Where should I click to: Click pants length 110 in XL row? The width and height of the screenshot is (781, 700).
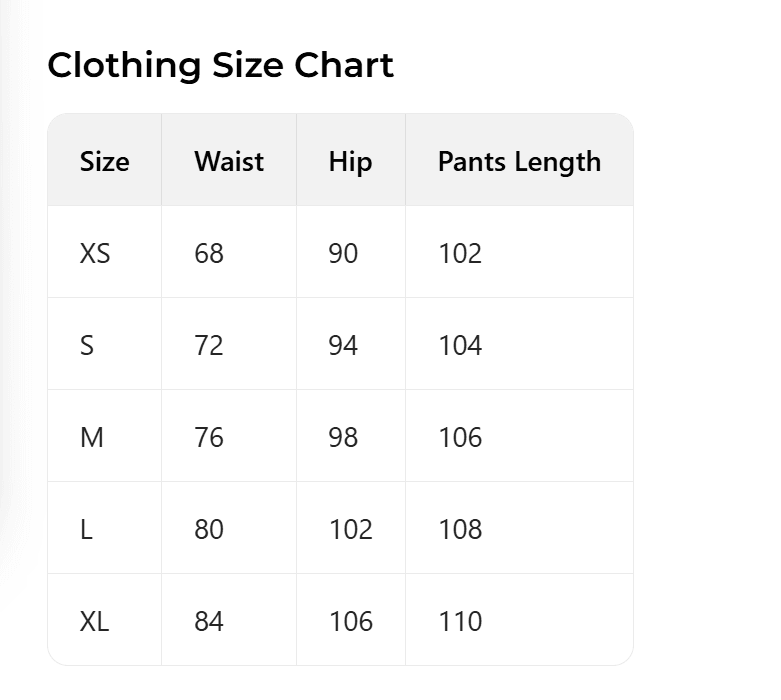coord(460,622)
